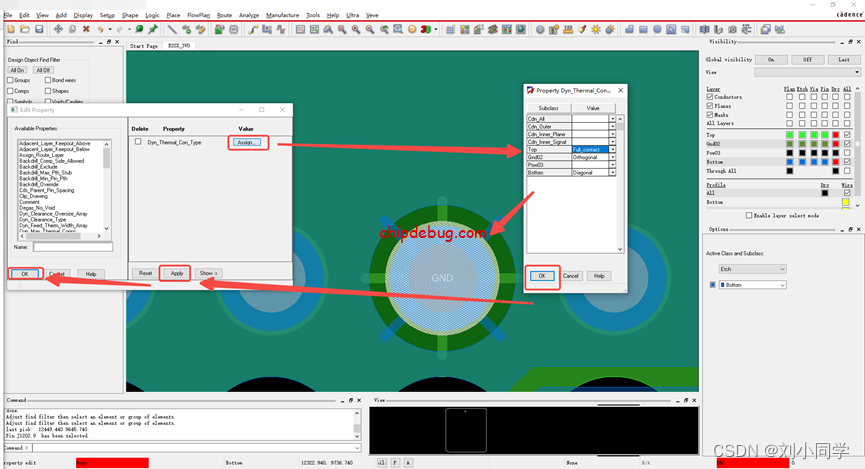Click Apply in Edit Property dialog

[x=176, y=273]
